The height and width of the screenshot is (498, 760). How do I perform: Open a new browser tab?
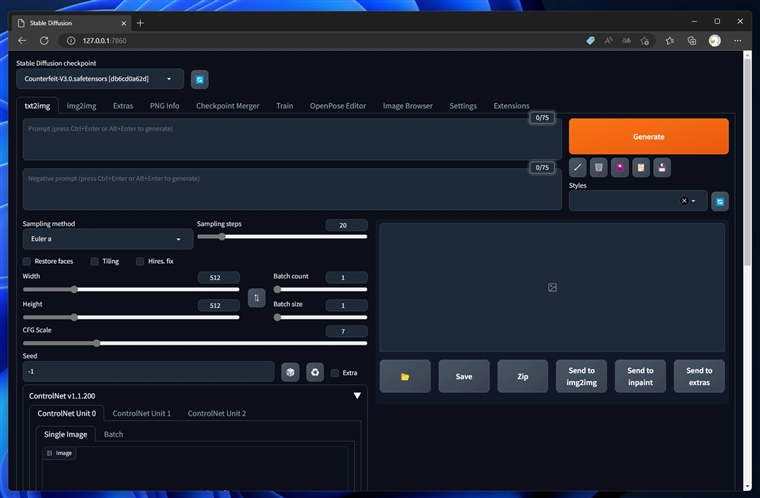[x=140, y=23]
